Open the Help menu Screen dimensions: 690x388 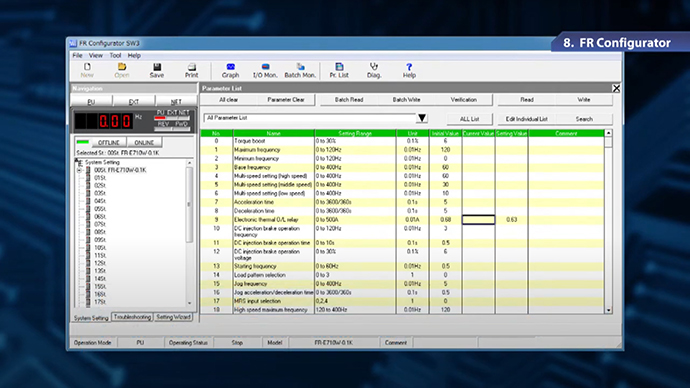134,55
